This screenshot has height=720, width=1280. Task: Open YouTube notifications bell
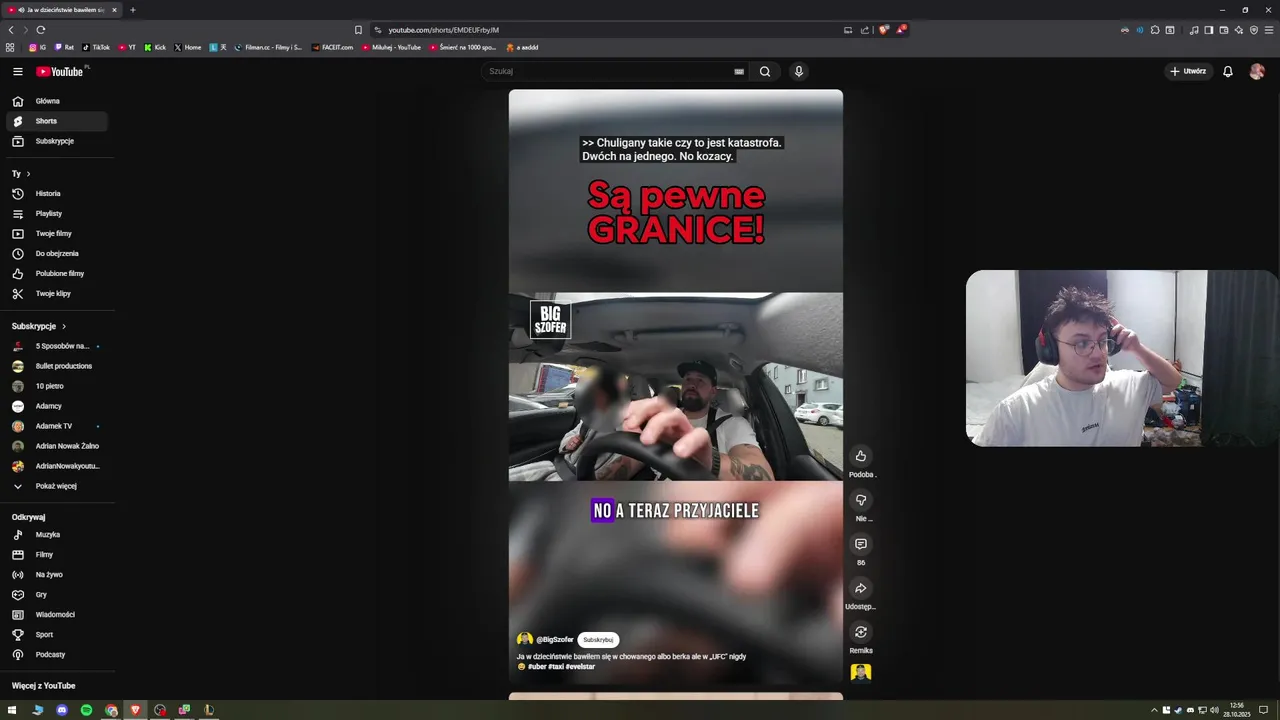(1228, 71)
